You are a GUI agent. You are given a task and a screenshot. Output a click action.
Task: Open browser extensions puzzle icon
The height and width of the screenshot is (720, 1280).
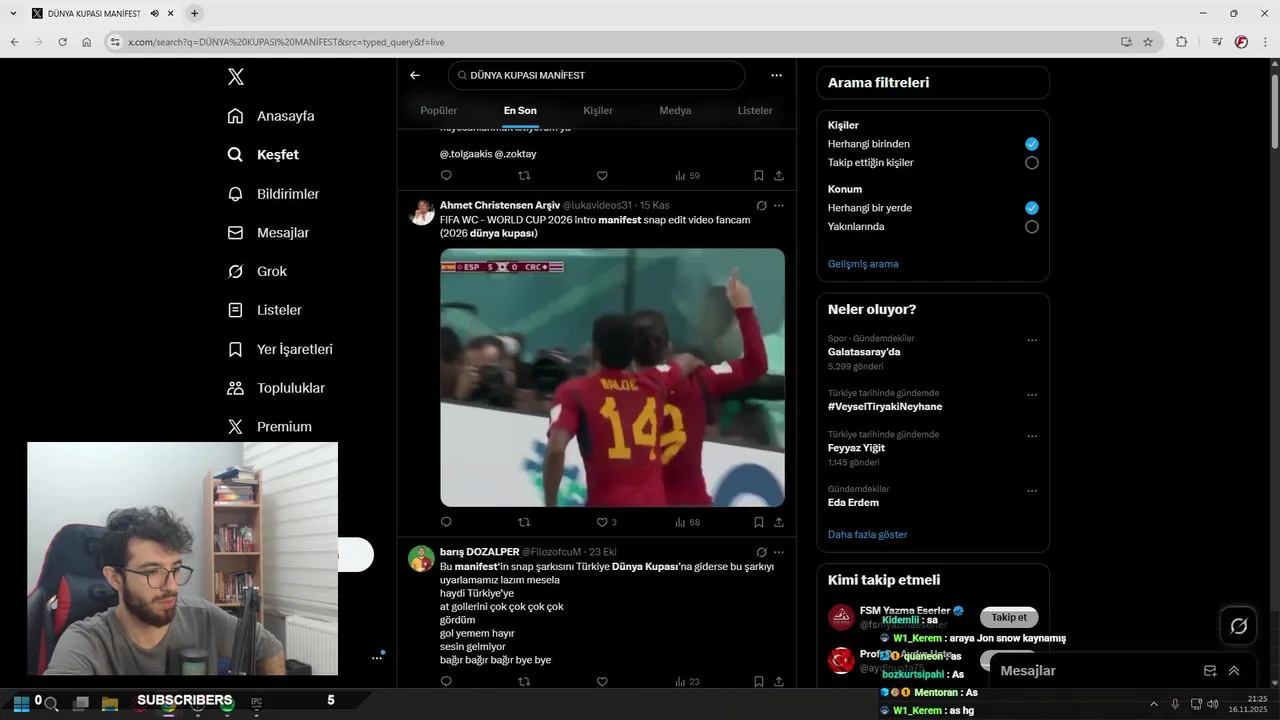click(x=1181, y=42)
